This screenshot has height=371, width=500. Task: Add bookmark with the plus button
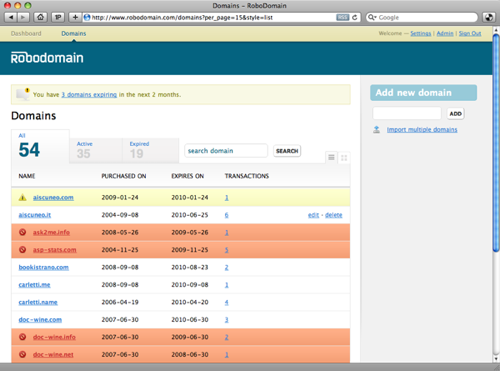click(75, 17)
